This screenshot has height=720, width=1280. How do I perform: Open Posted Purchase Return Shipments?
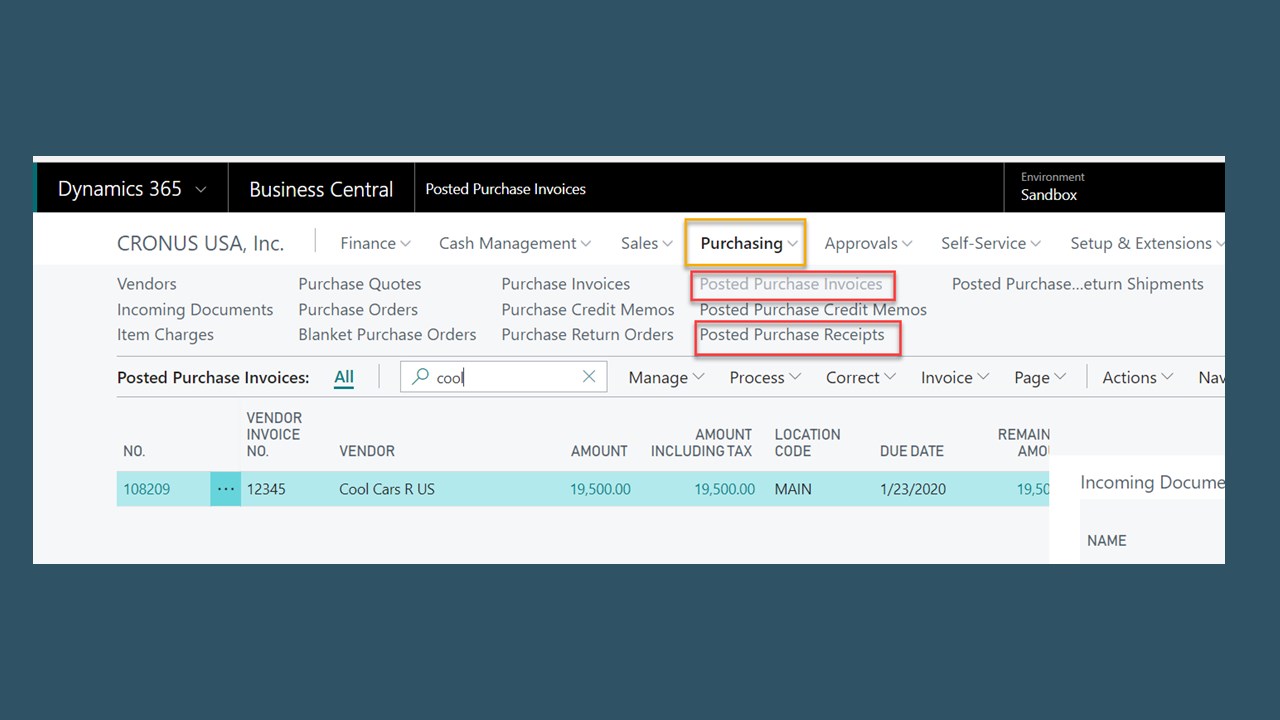point(1078,284)
